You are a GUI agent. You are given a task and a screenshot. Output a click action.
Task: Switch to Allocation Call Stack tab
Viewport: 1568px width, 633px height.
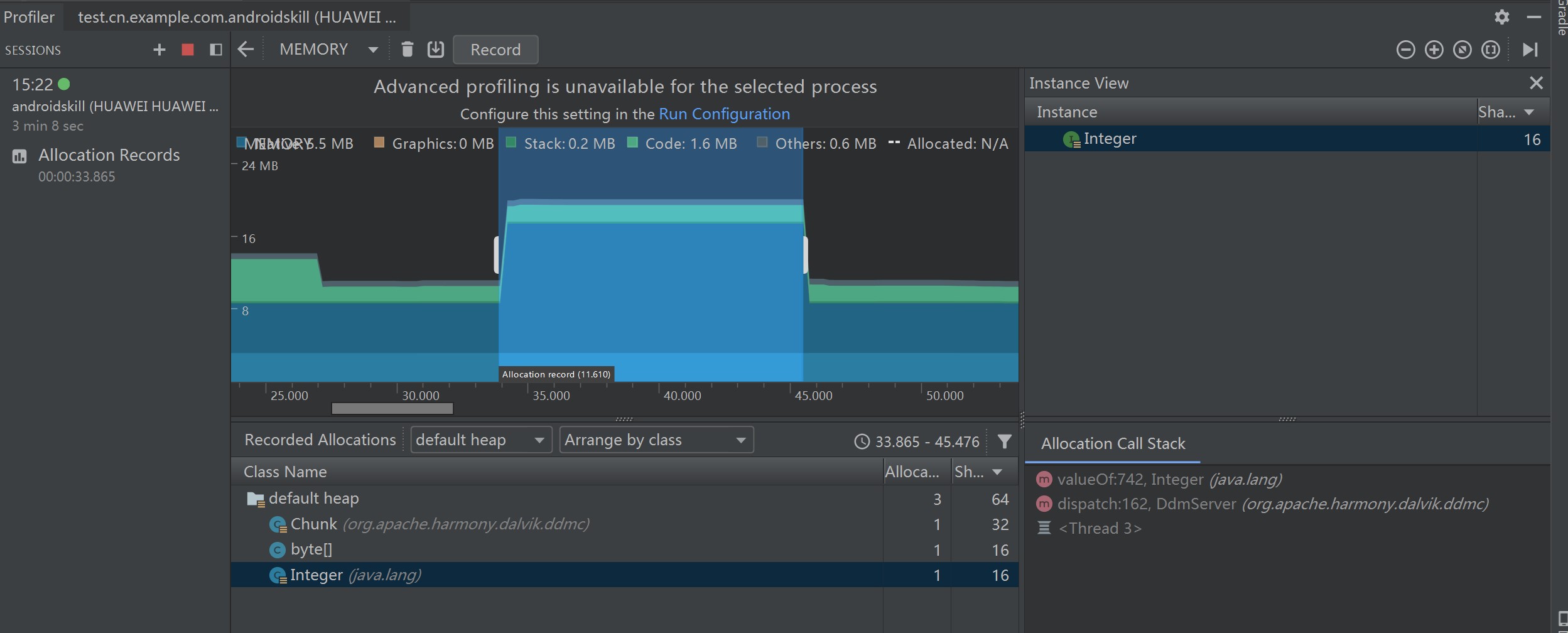coord(1113,443)
